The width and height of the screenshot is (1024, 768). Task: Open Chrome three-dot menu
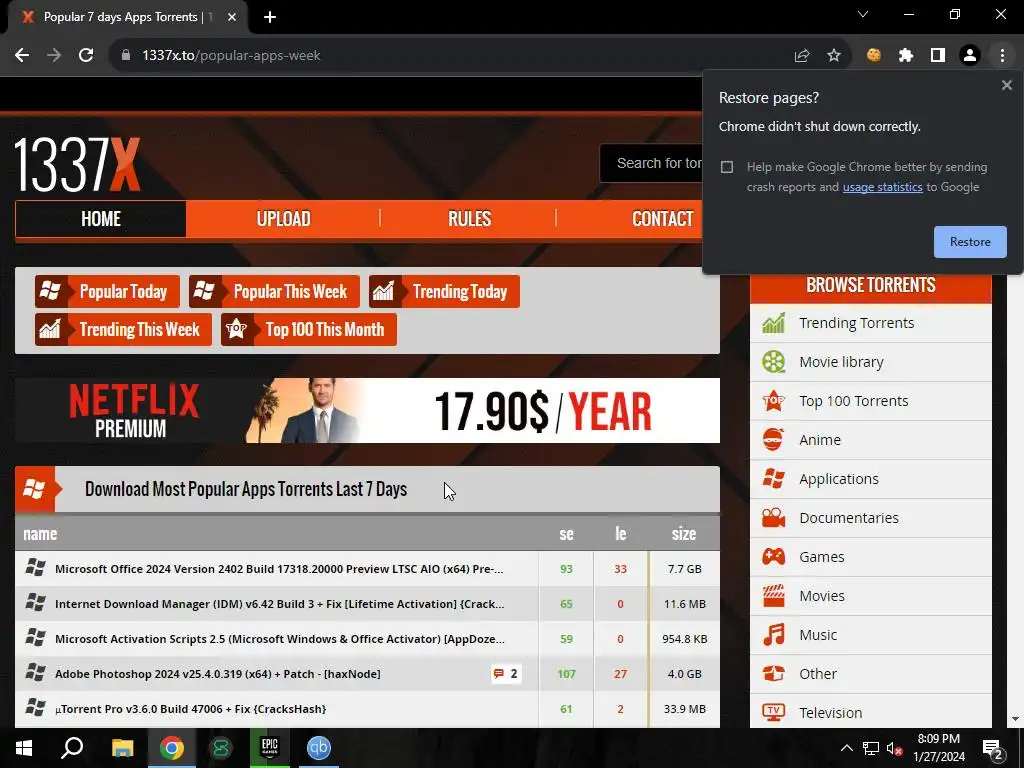click(1002, 56)
